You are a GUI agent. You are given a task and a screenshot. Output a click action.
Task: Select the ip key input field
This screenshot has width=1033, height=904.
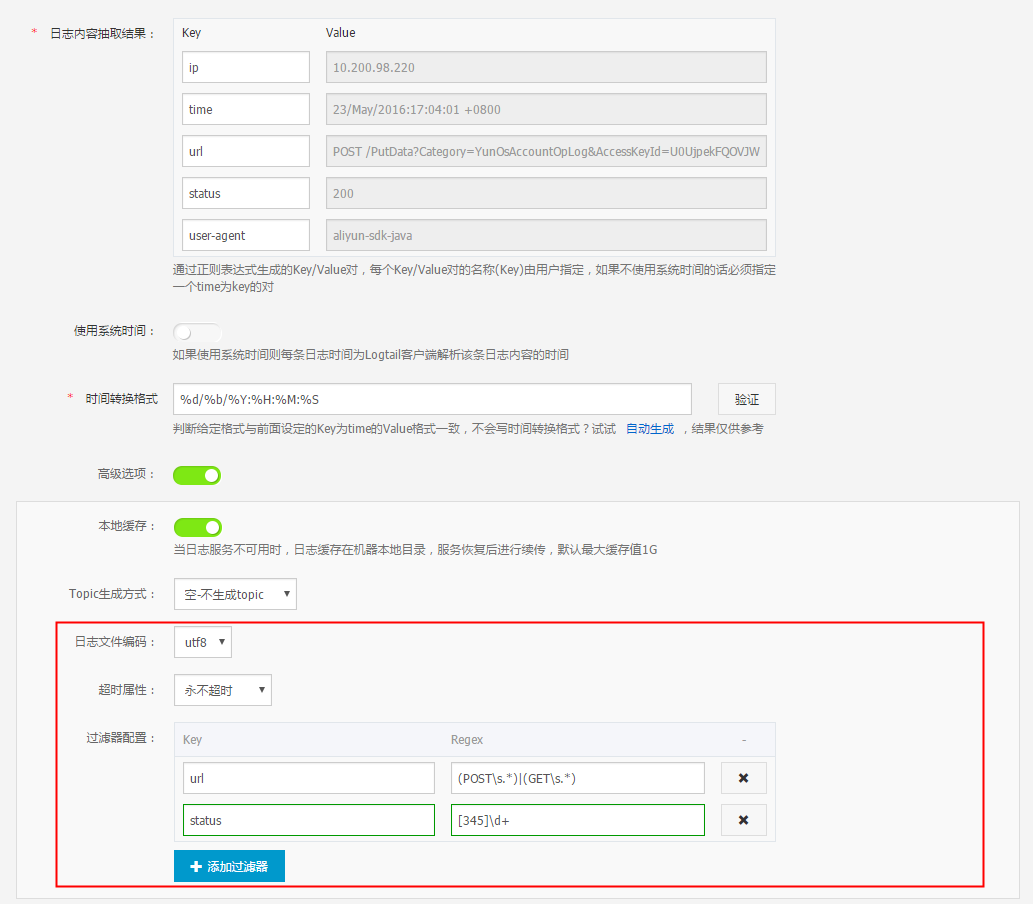point(245,66)
